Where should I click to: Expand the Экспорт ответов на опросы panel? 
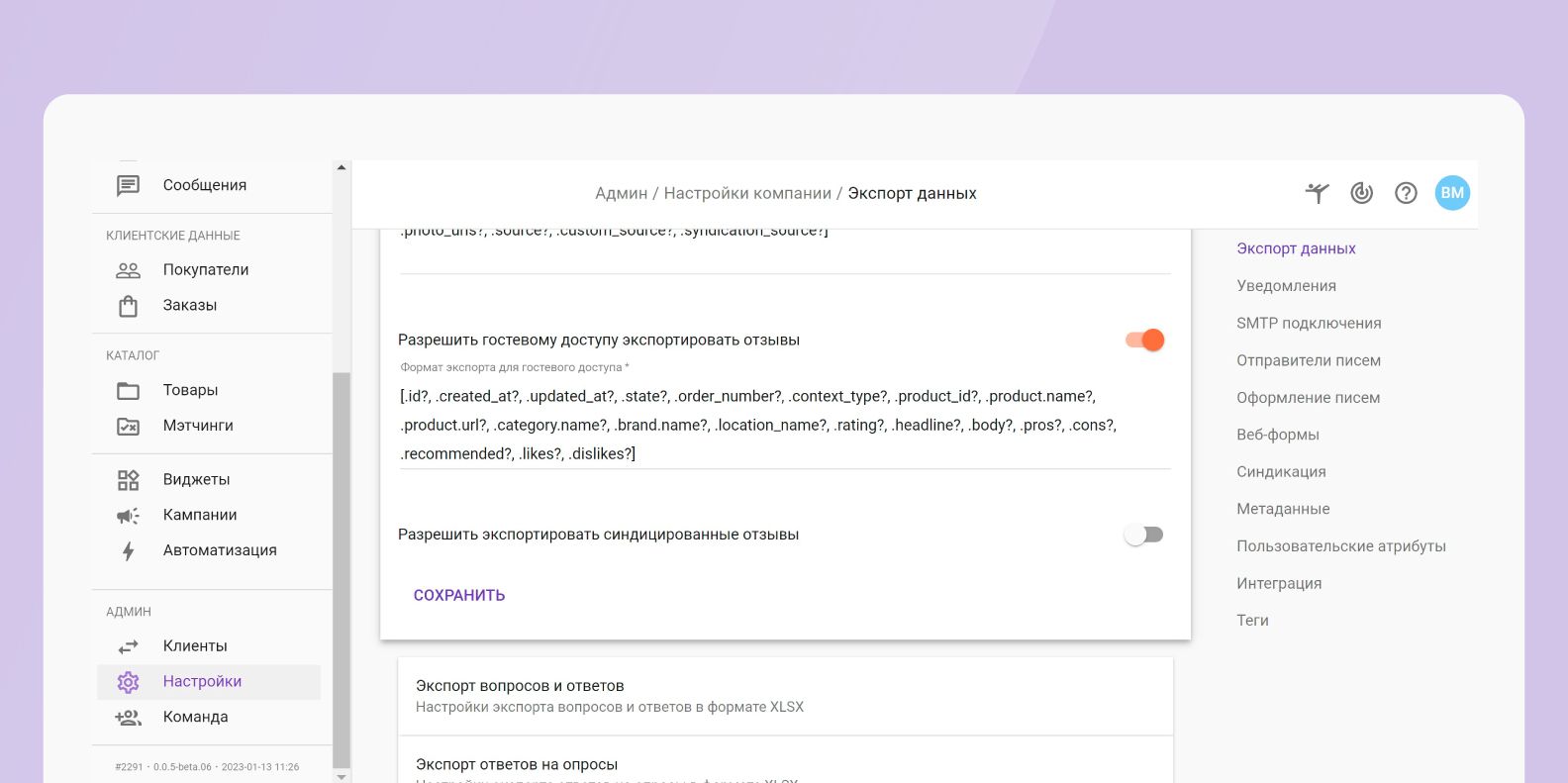pos(785,764)
